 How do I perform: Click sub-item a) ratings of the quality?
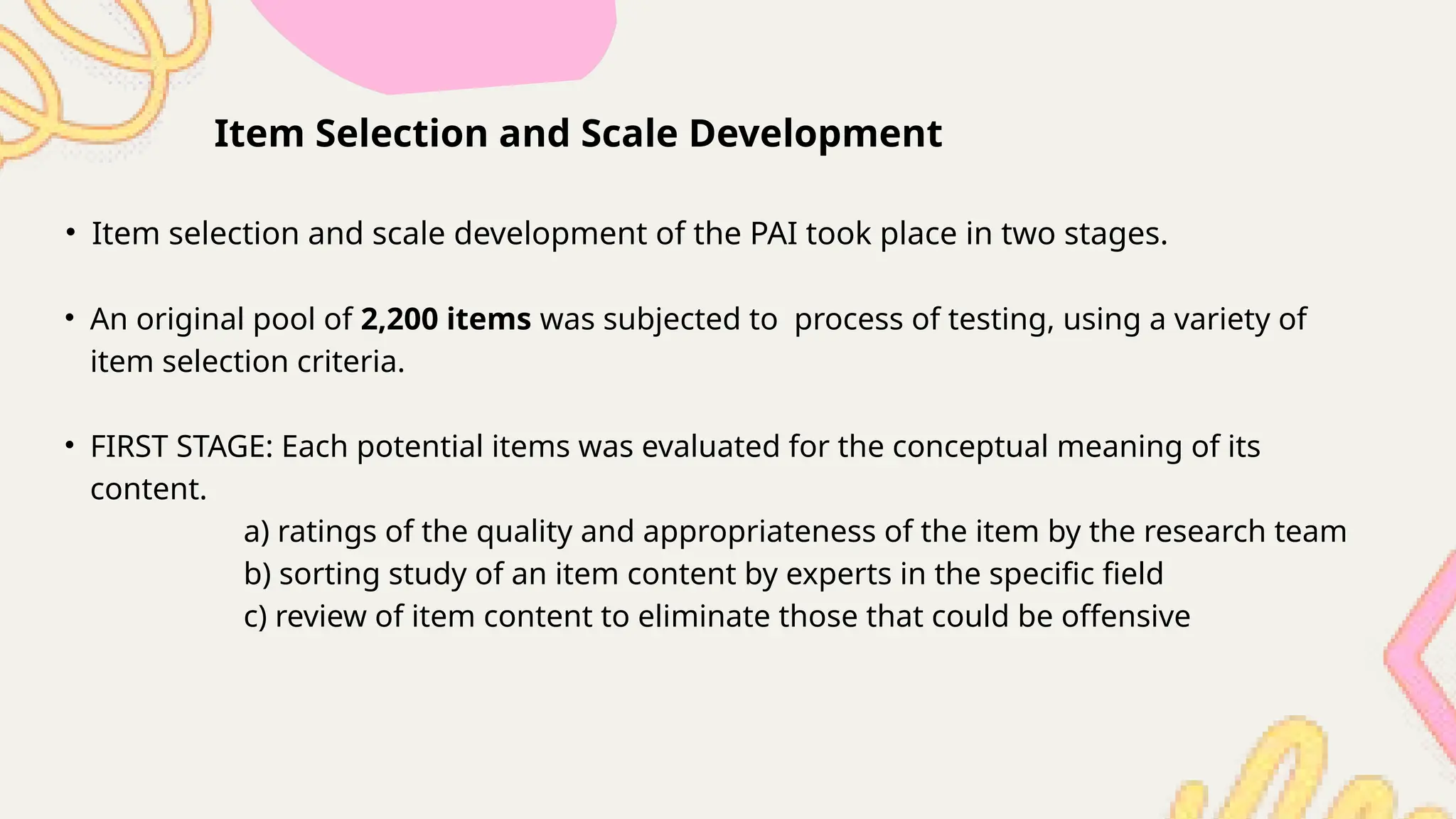795,532
